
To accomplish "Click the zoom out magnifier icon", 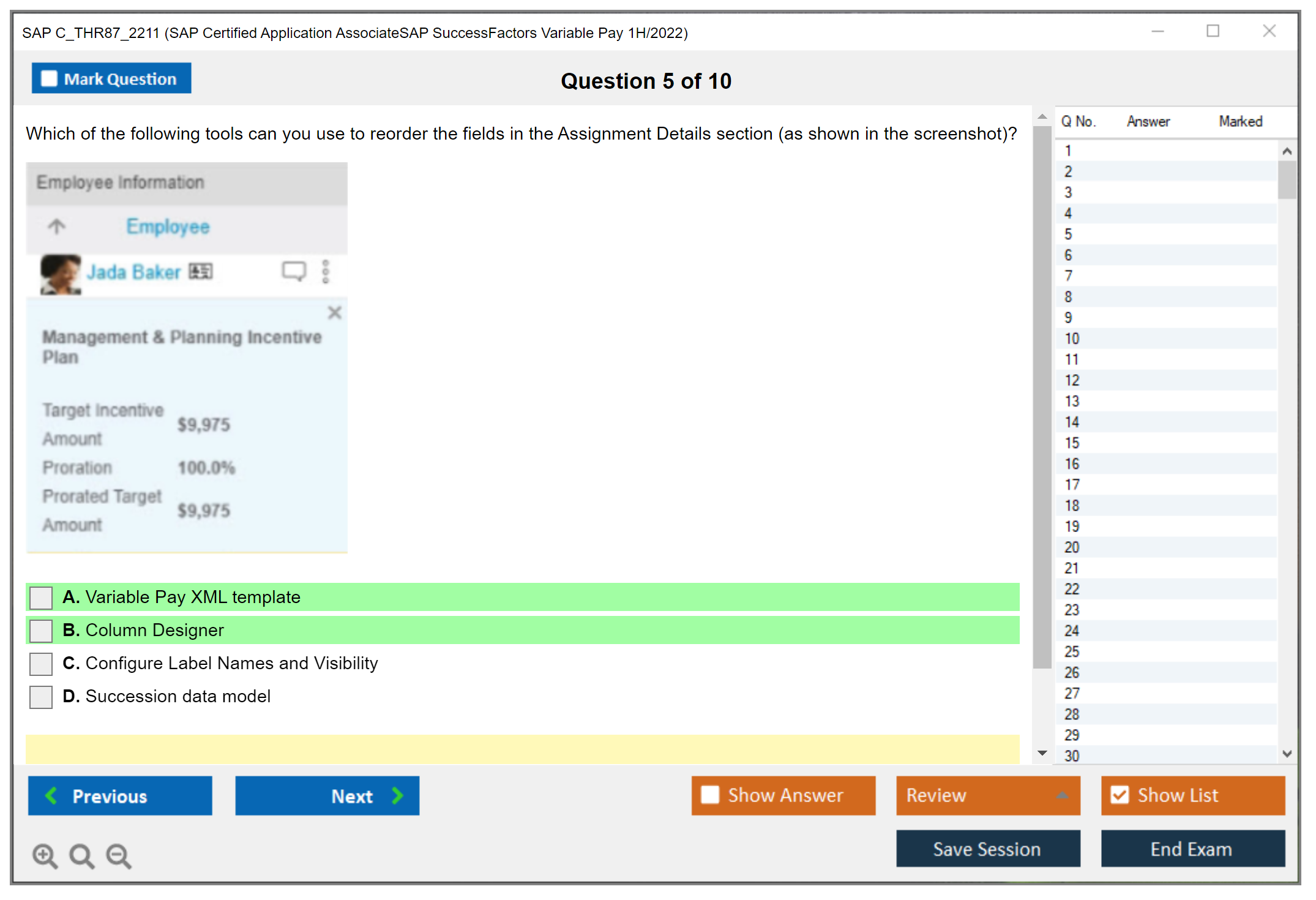I will 118,855.
